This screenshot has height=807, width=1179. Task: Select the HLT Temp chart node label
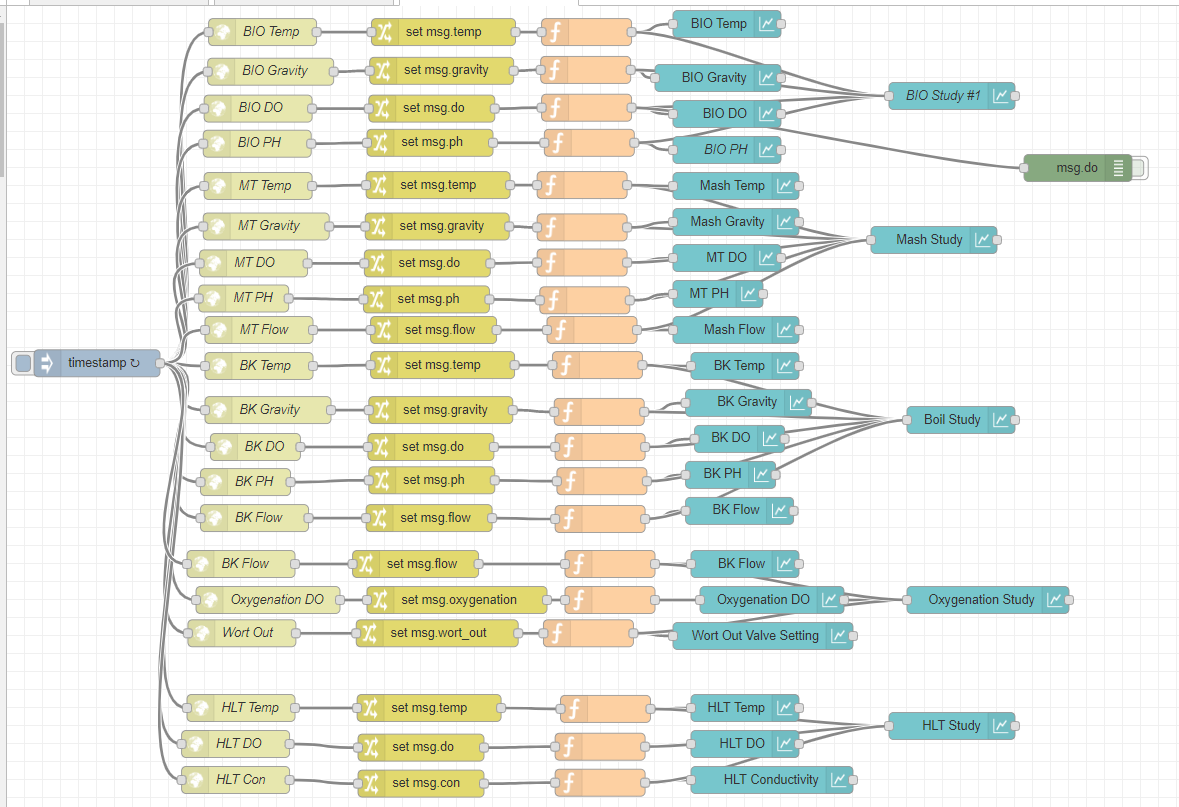pos(735,707)
